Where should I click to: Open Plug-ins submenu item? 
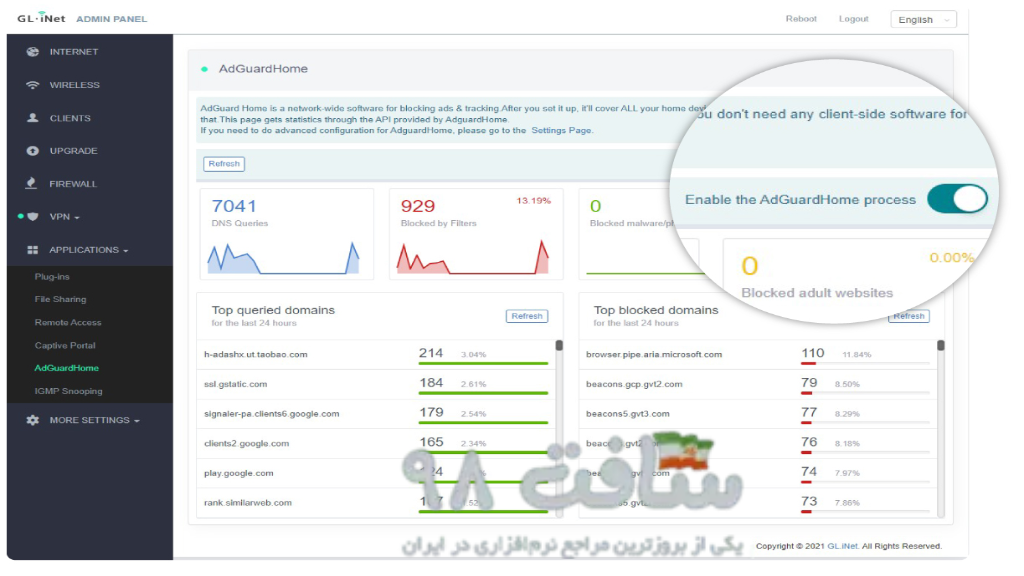pyautogui.click(x=52, y=277)
